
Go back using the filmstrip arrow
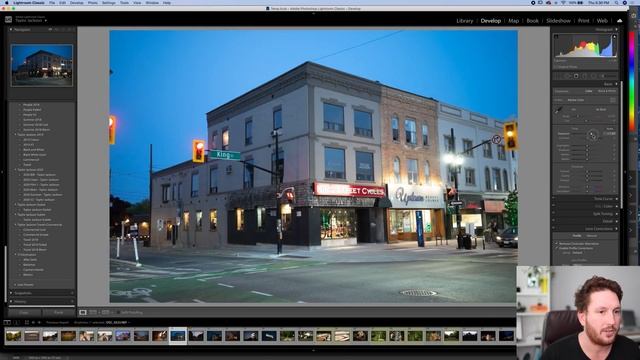(x=33, y=322)
